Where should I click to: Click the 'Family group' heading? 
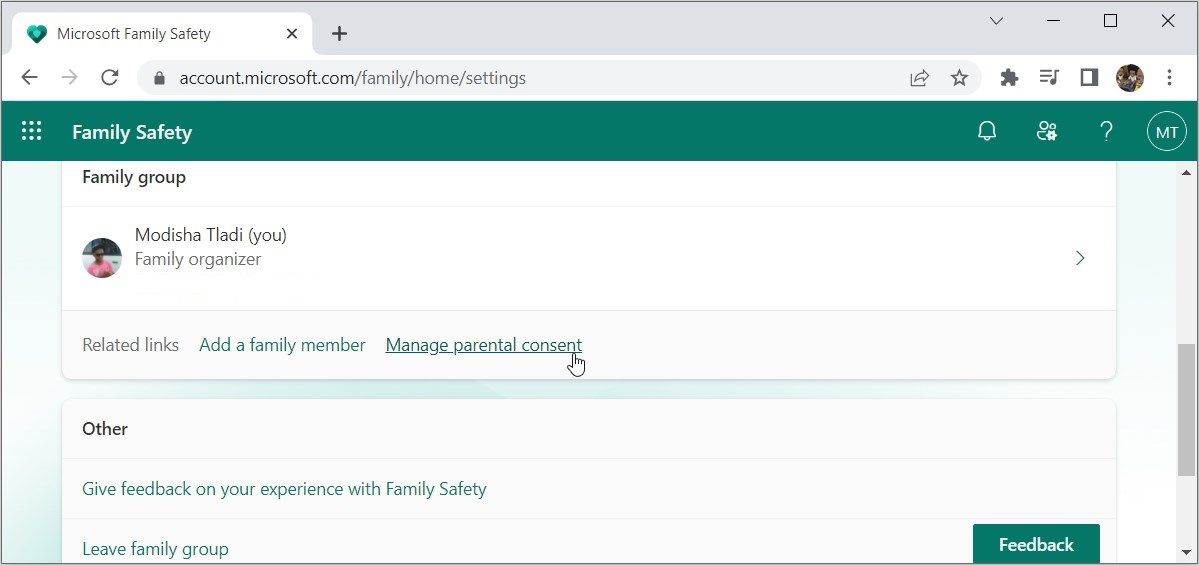pos(134,177)
